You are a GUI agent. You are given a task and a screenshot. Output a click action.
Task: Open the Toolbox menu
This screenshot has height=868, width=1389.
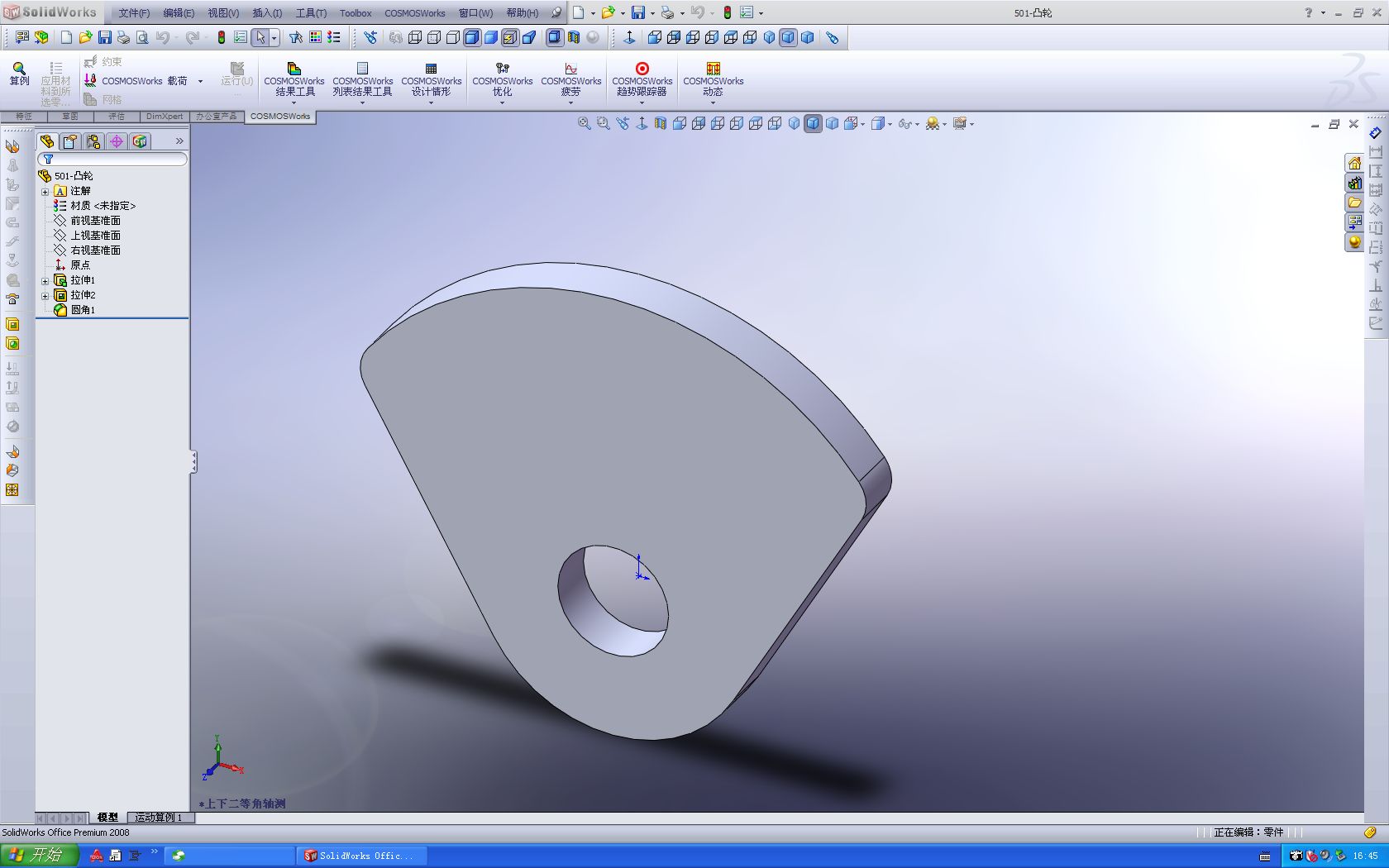click(x=356, y=13)
